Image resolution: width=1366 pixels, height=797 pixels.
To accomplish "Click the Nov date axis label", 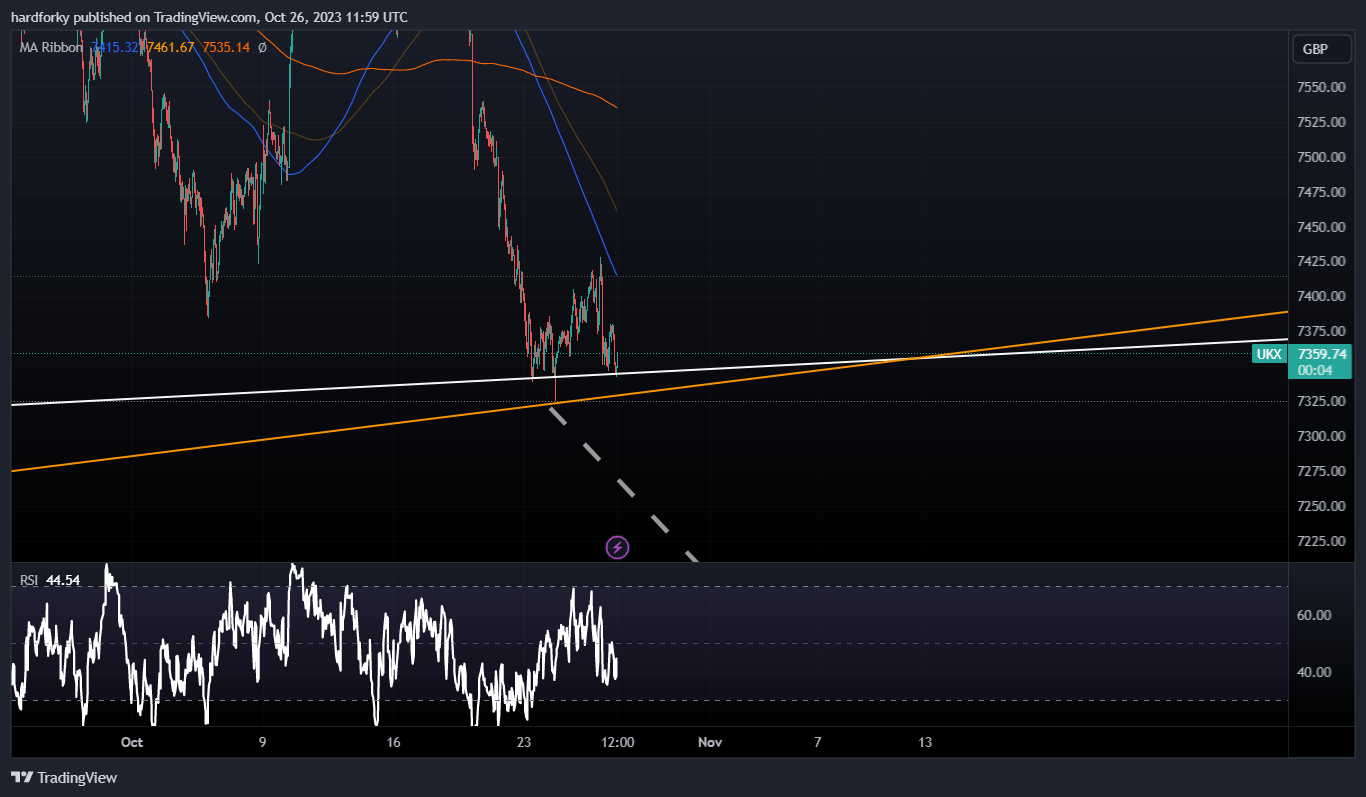I will tap(710, 742).
